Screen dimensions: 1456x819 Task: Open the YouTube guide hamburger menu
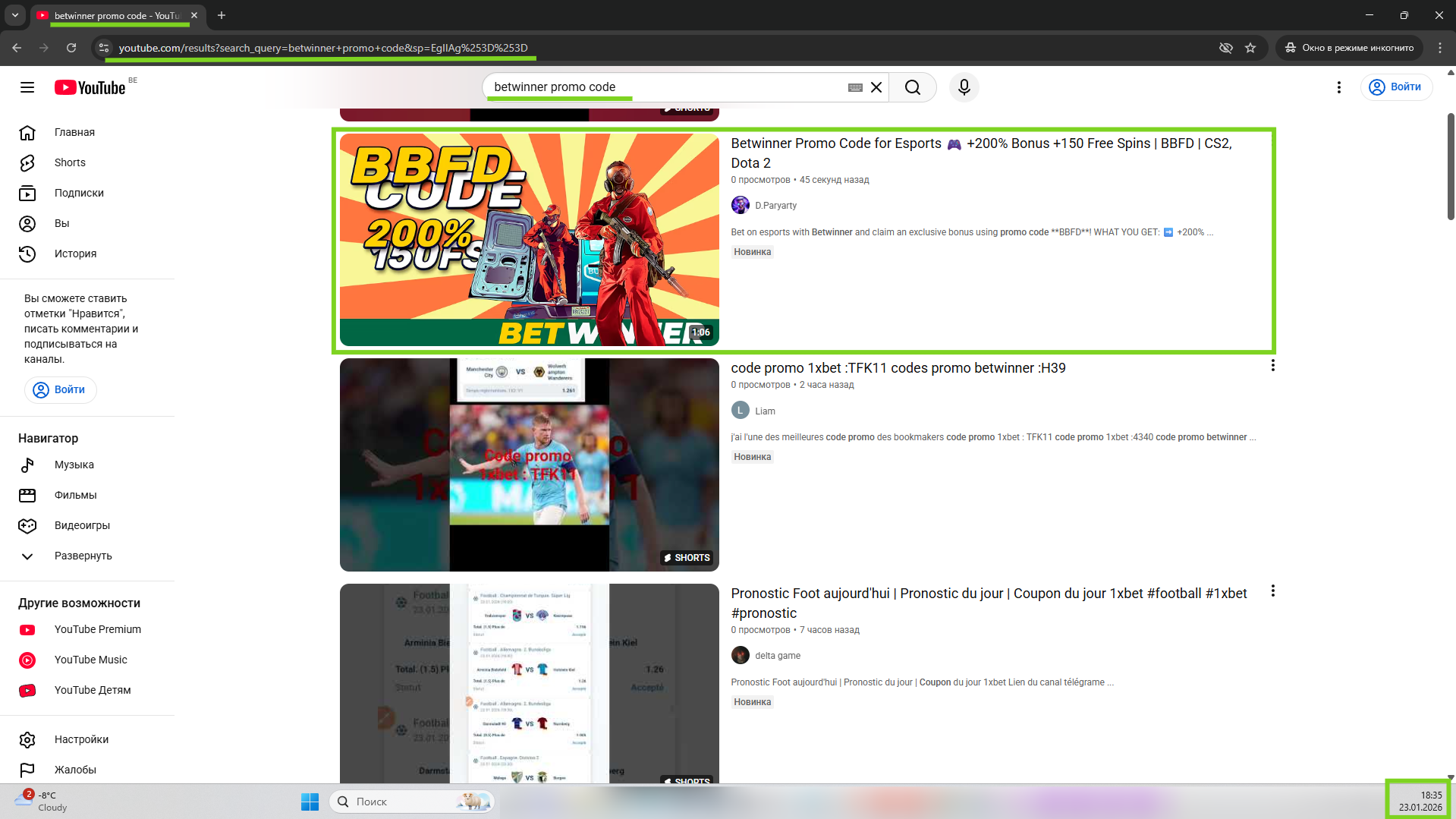coord(27,87)
